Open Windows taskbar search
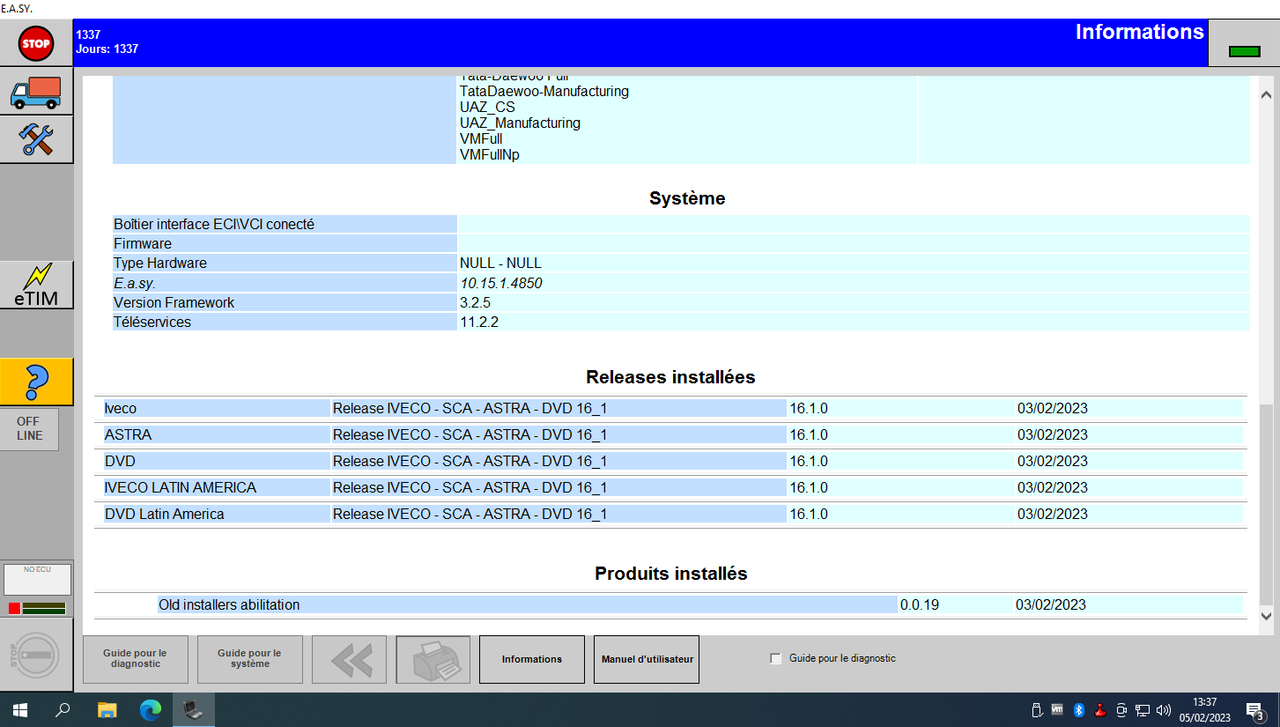1280x727 pixels. 62,710
